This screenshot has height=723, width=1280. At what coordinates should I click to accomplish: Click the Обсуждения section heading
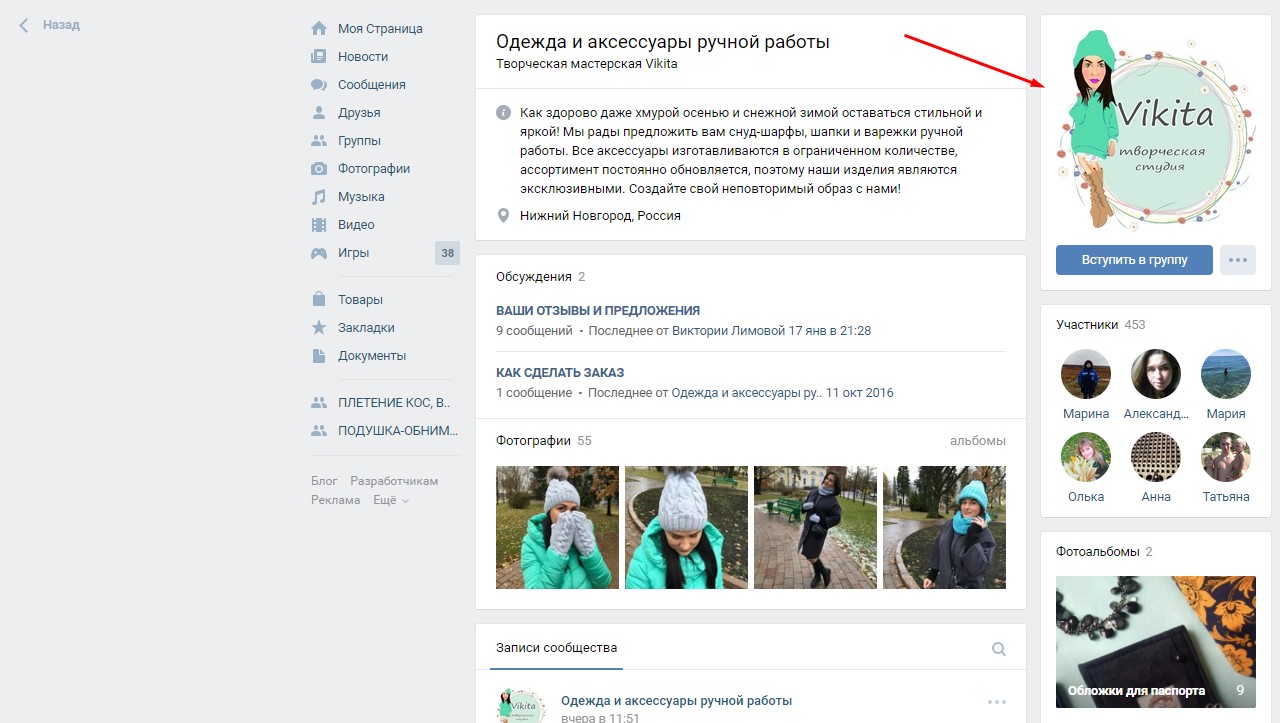click(x=534, y=277)
